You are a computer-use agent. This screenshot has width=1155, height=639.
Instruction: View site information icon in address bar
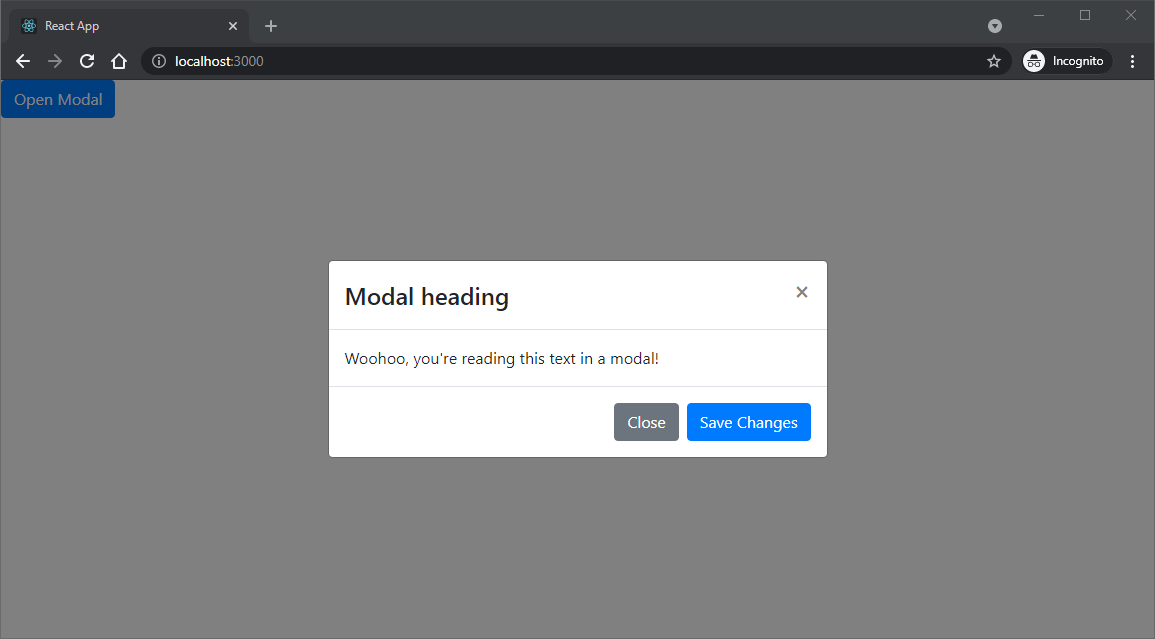(x=158, y=61)
